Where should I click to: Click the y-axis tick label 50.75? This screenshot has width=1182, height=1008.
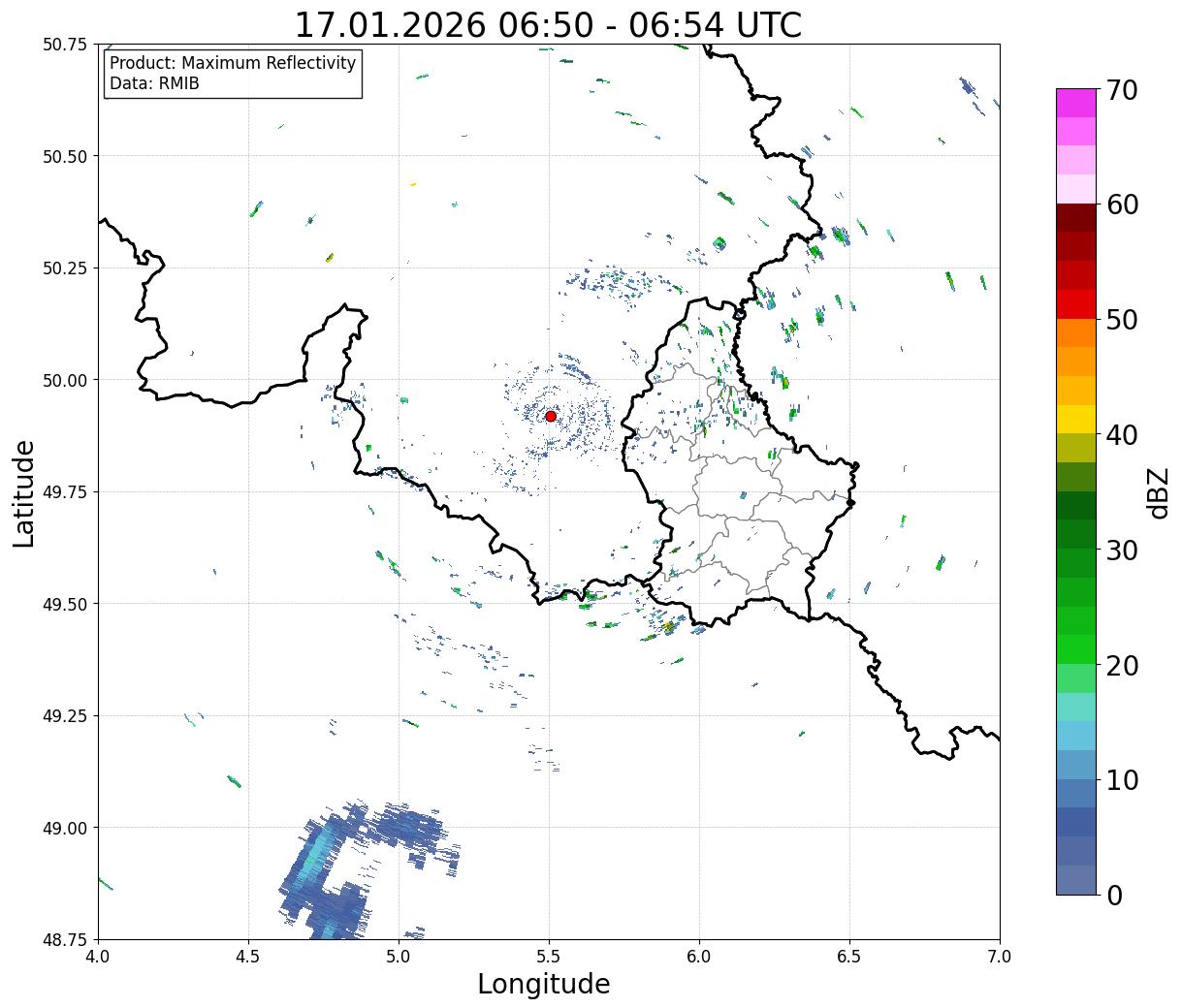tap(65, 45)
